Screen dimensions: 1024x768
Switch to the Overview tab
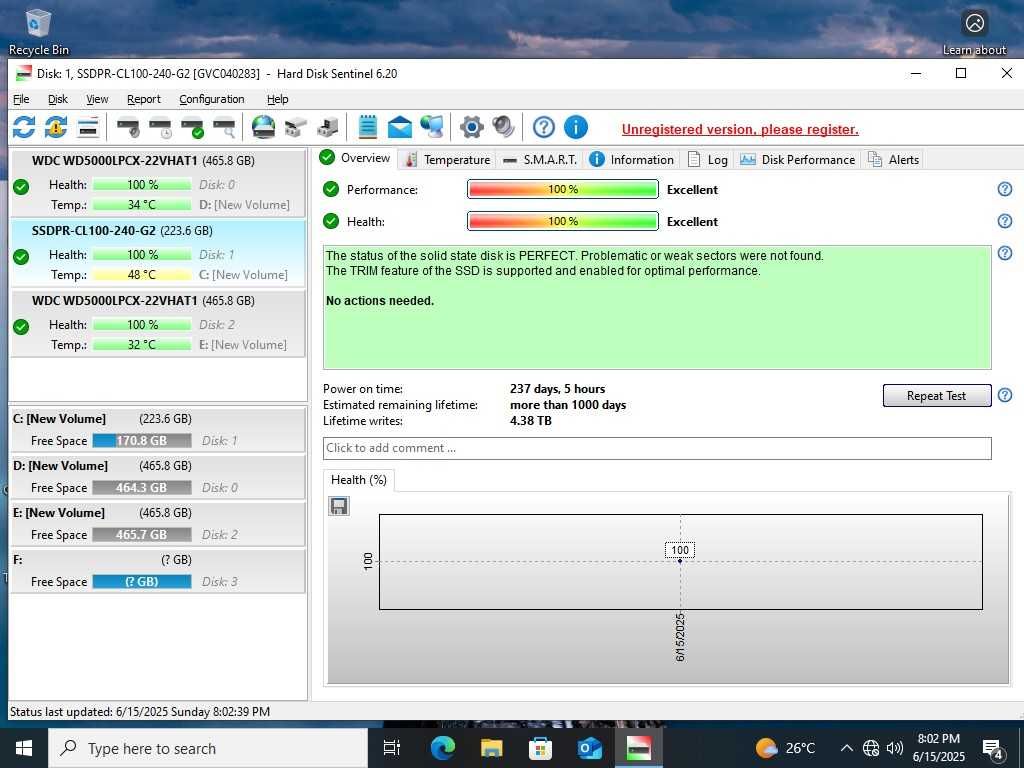point(356,158)
